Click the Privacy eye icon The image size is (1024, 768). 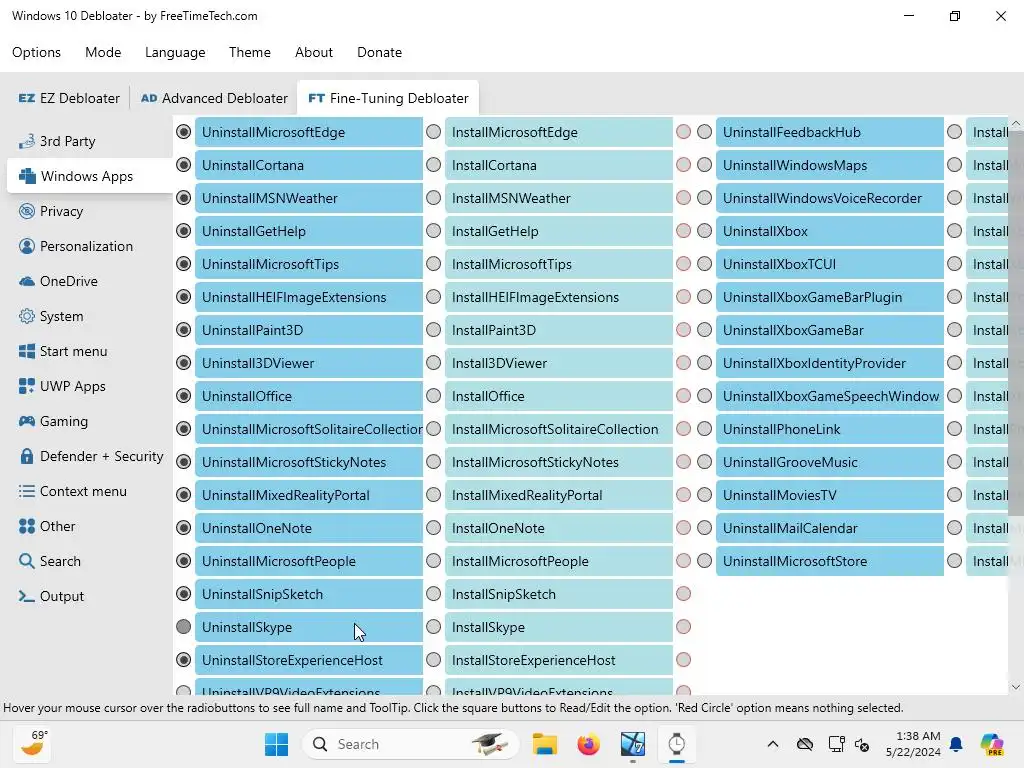tap(27, 211)
